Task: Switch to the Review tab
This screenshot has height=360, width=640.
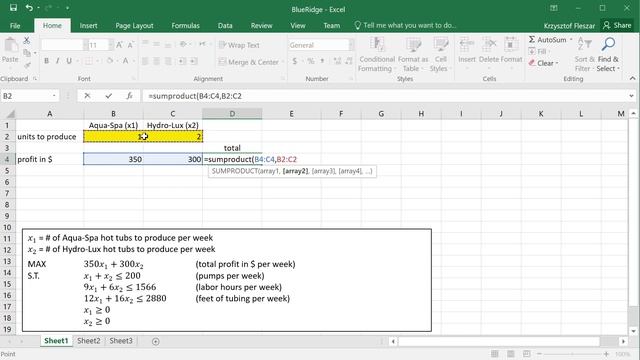Action: point(261,25)
